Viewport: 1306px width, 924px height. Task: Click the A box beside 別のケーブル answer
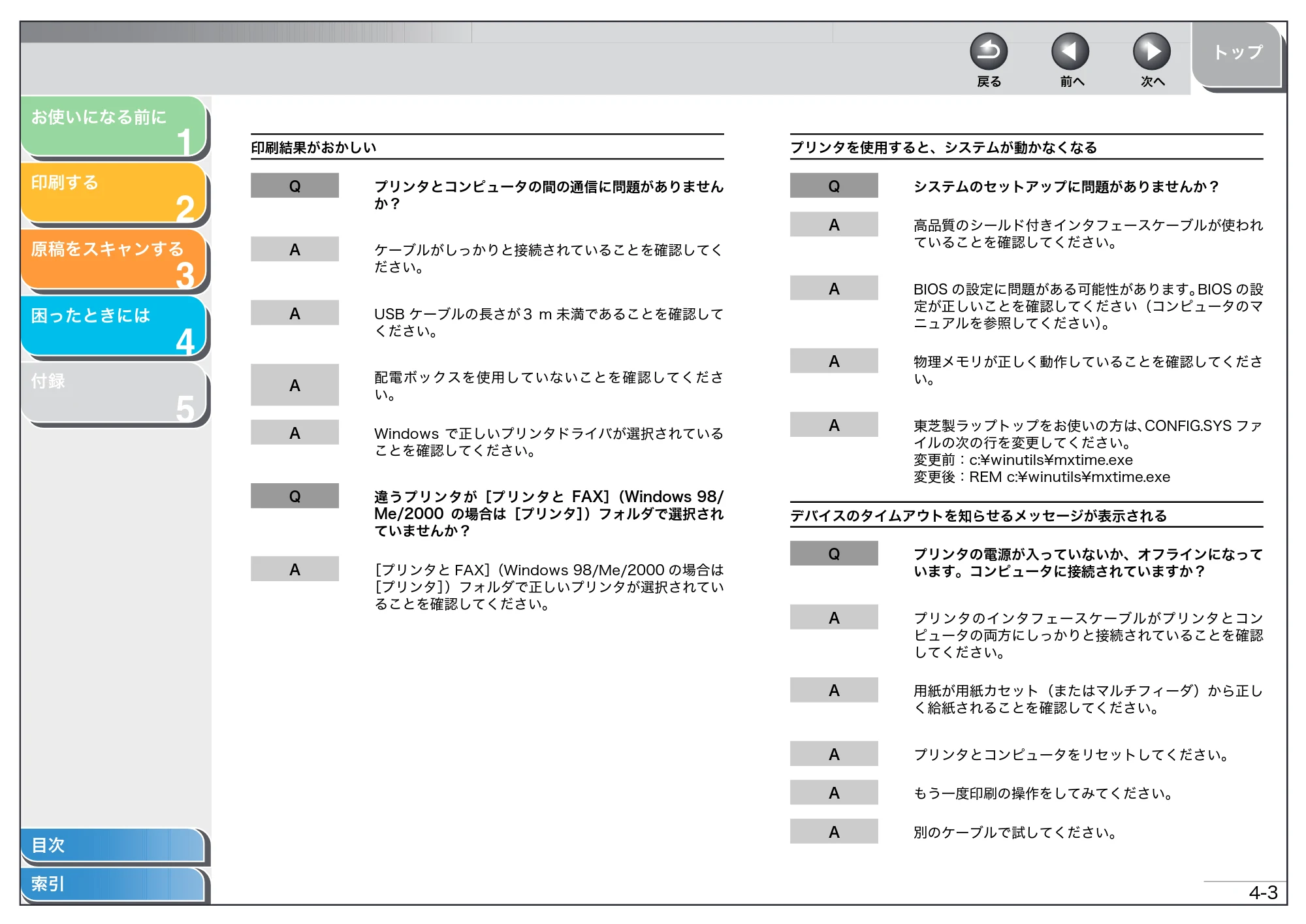click(834, 831)
